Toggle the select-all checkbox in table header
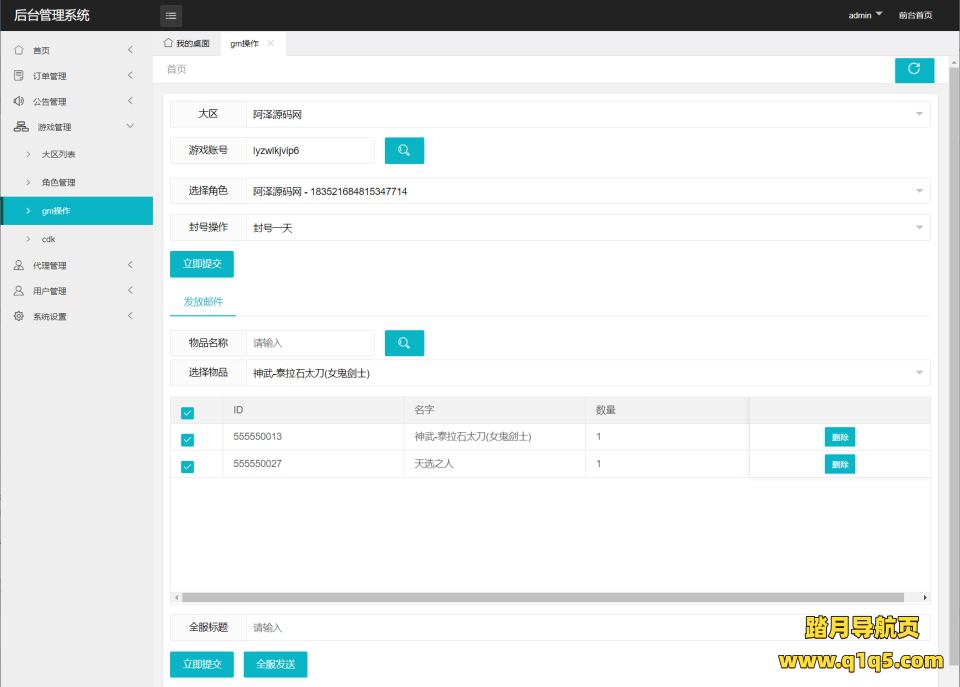This screenshot has height=687, width=960. click(187, 413)
